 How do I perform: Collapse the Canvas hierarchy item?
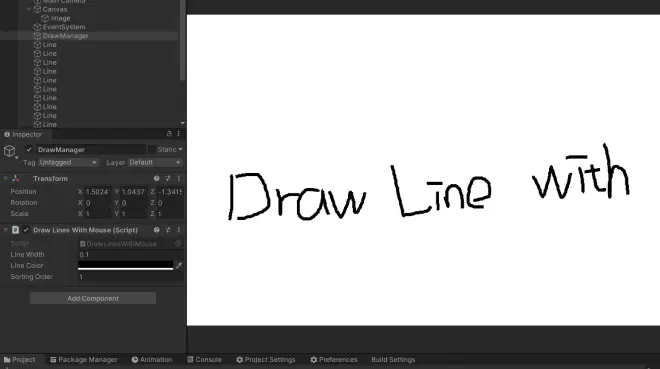point(29,9)
